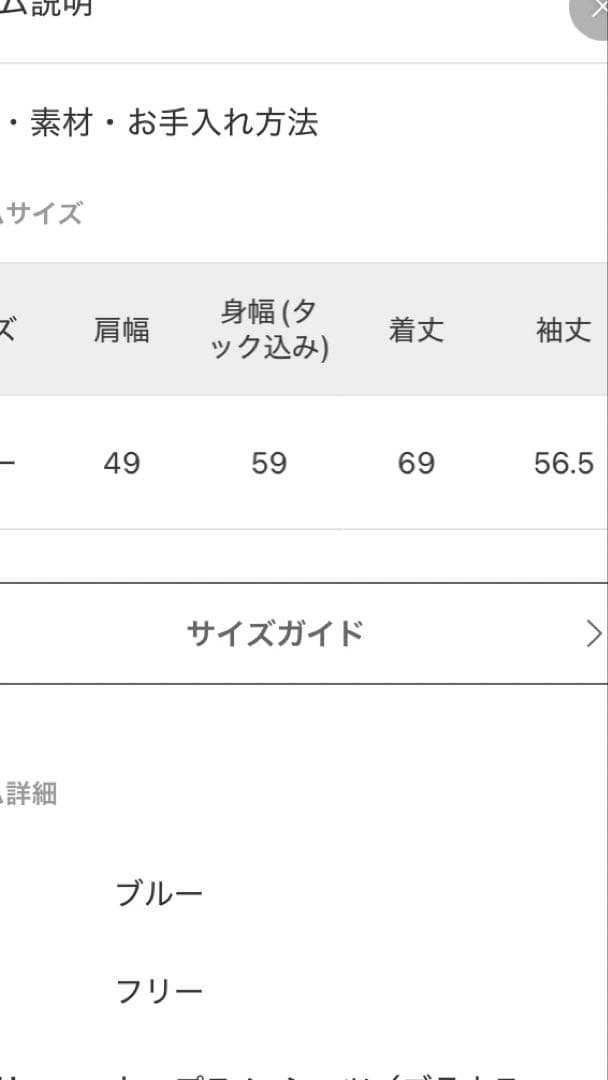Select the ブルー color option
Image resolution: width=608 pixels, height=1080 pixels.
click(162, 890)
